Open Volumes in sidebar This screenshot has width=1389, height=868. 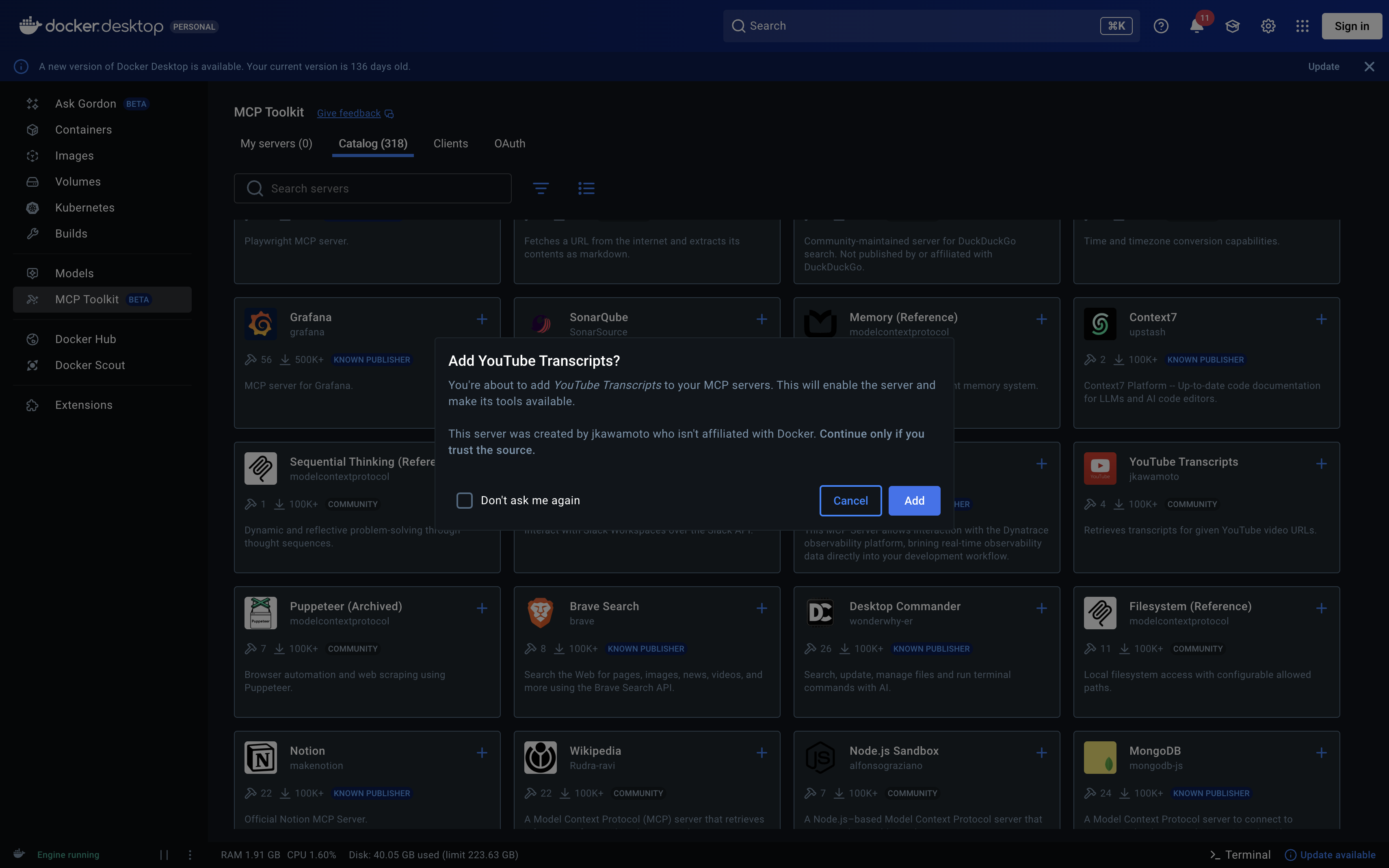tap(102, 181)
